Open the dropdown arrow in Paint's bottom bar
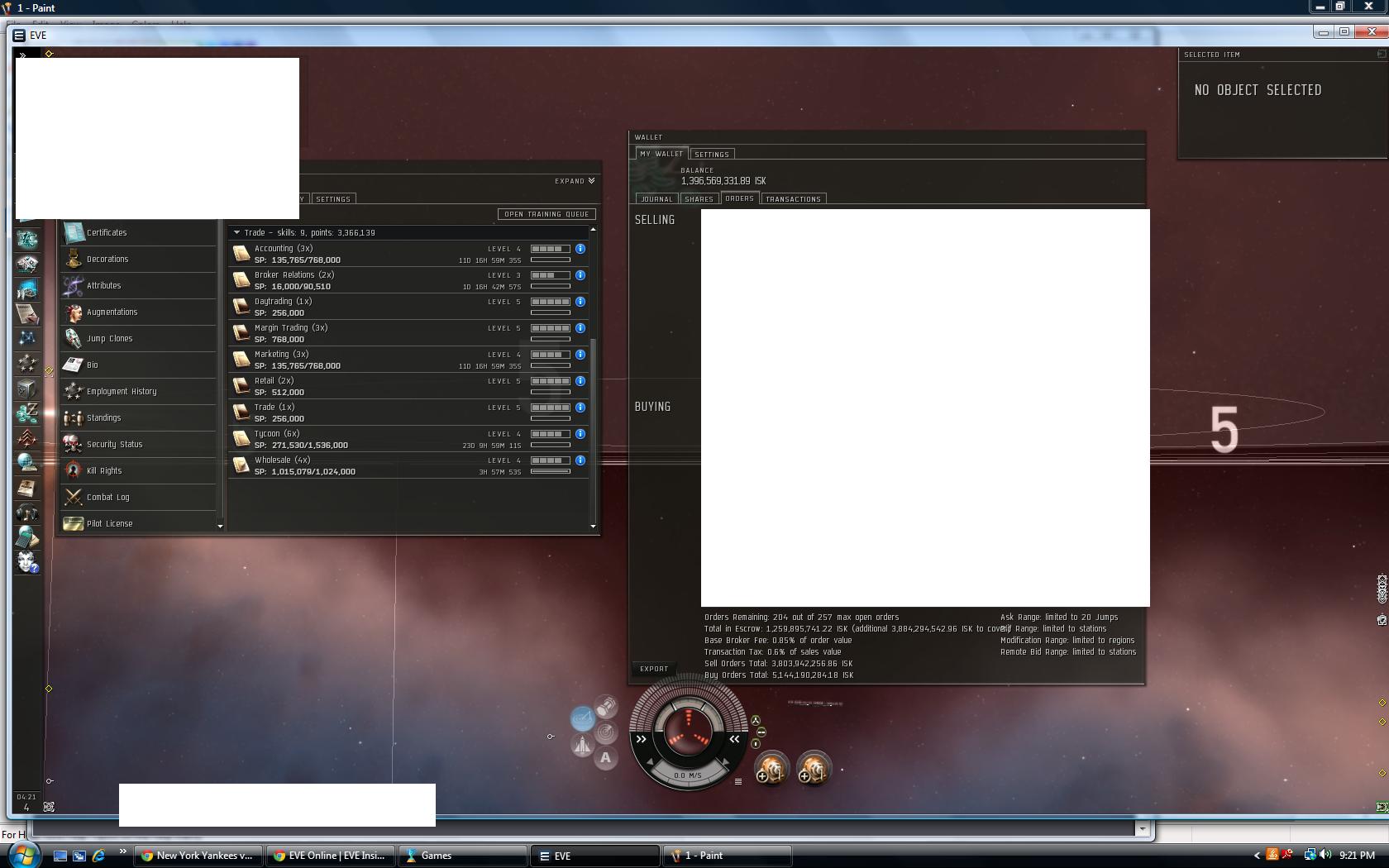This screenshot has height=868, width=1389. pyautogui.click(x=1143, y=828)
